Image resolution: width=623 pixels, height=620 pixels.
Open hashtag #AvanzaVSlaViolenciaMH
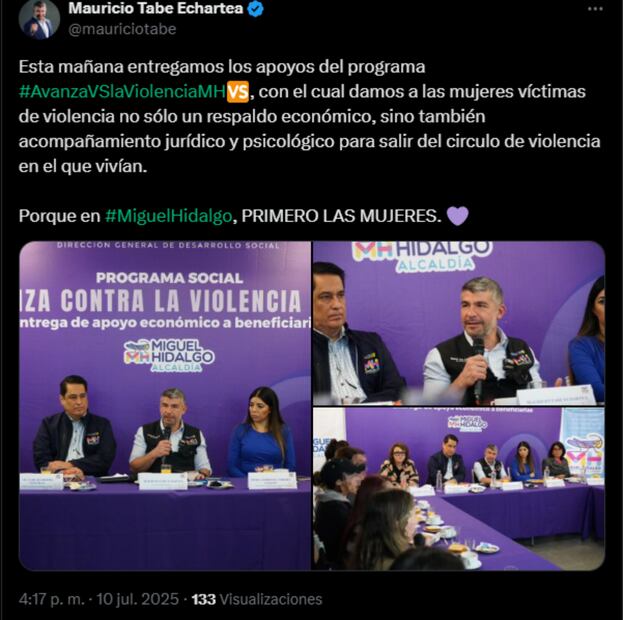[x=122, y=92]
